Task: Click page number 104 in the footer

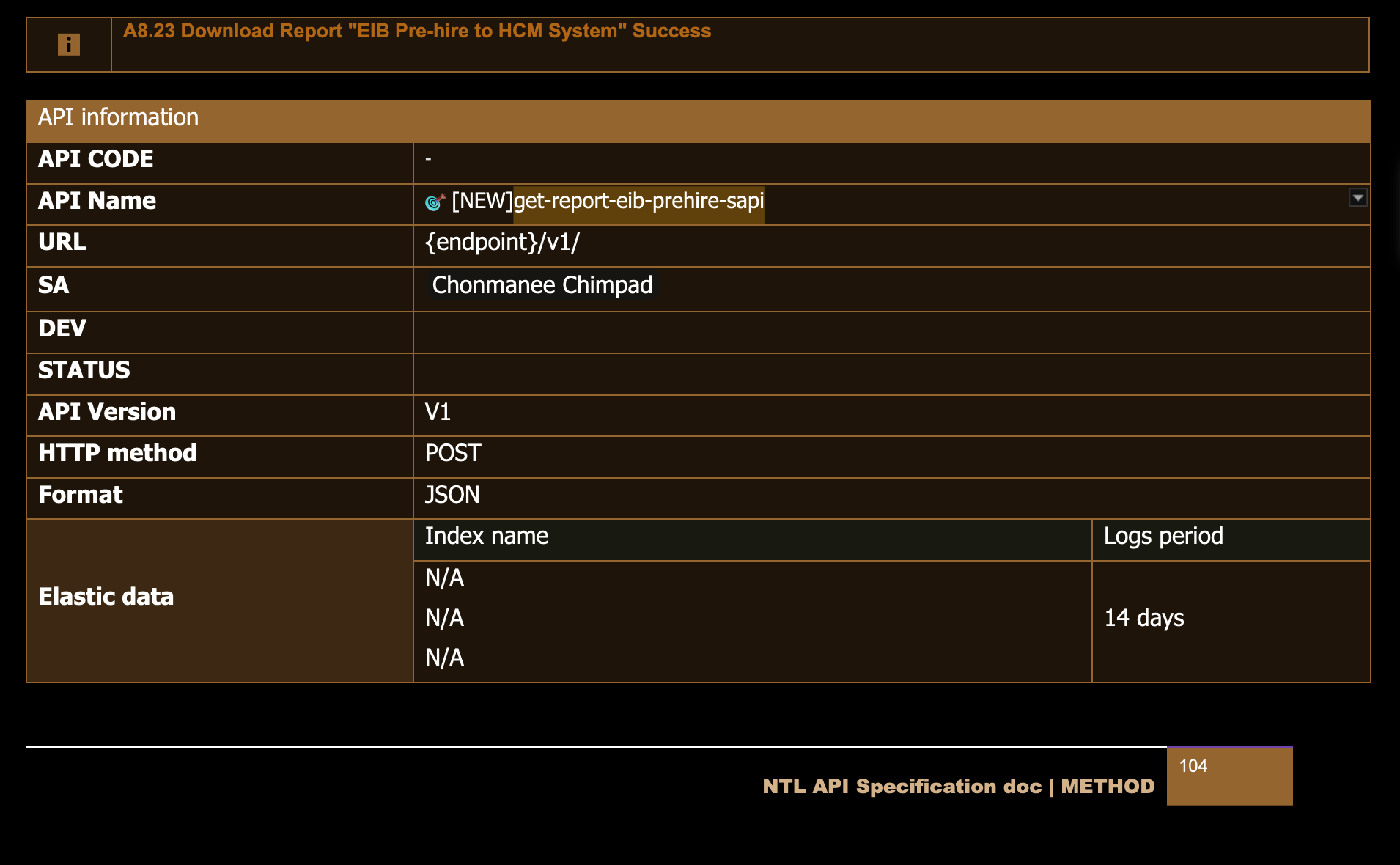Action: point(1193,766)
